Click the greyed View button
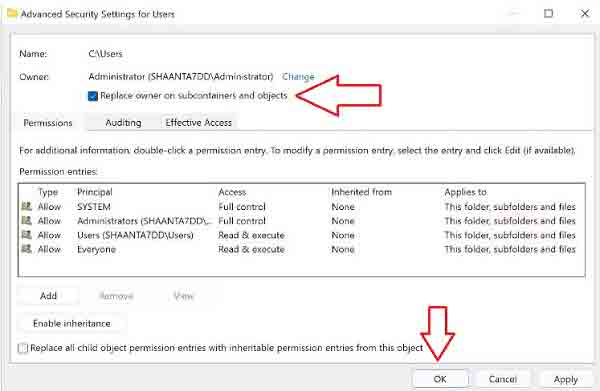Screen dimensions: 600x391 point(184,296)
